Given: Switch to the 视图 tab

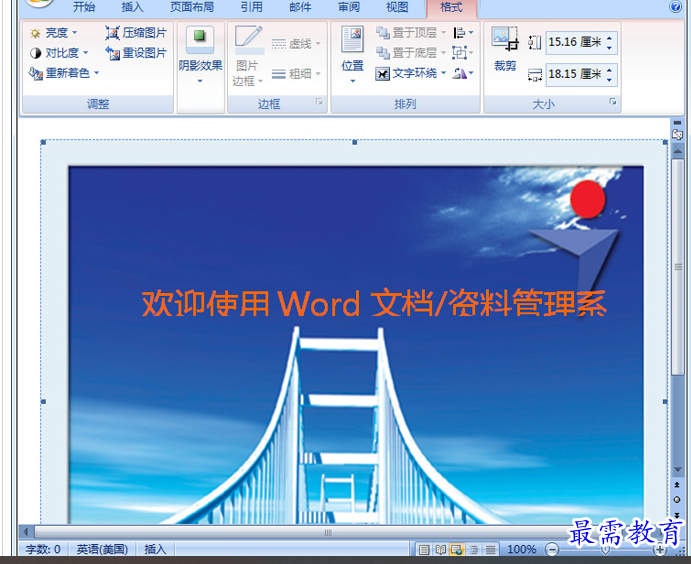Looking at the screenshot, I should click(x=397, y=7).
